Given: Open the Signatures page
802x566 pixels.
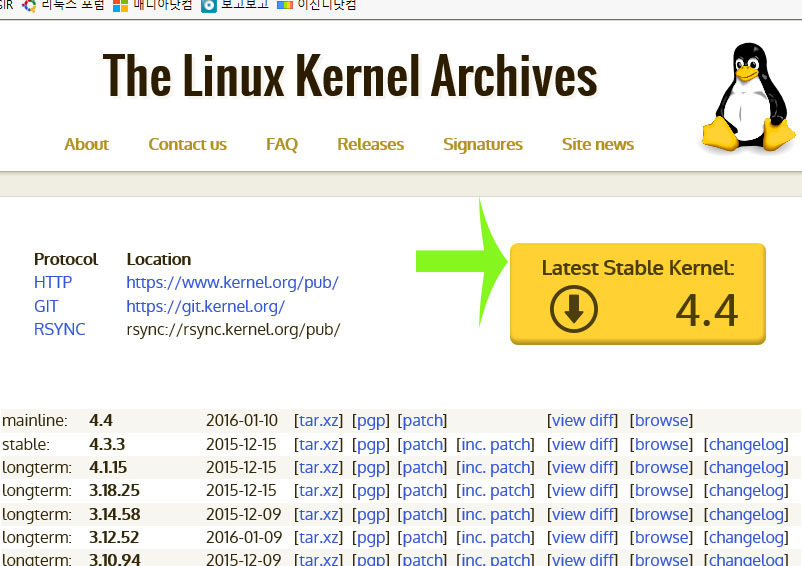Looking at the screenshot, I should pyautogui.click(x=483, y=144).
